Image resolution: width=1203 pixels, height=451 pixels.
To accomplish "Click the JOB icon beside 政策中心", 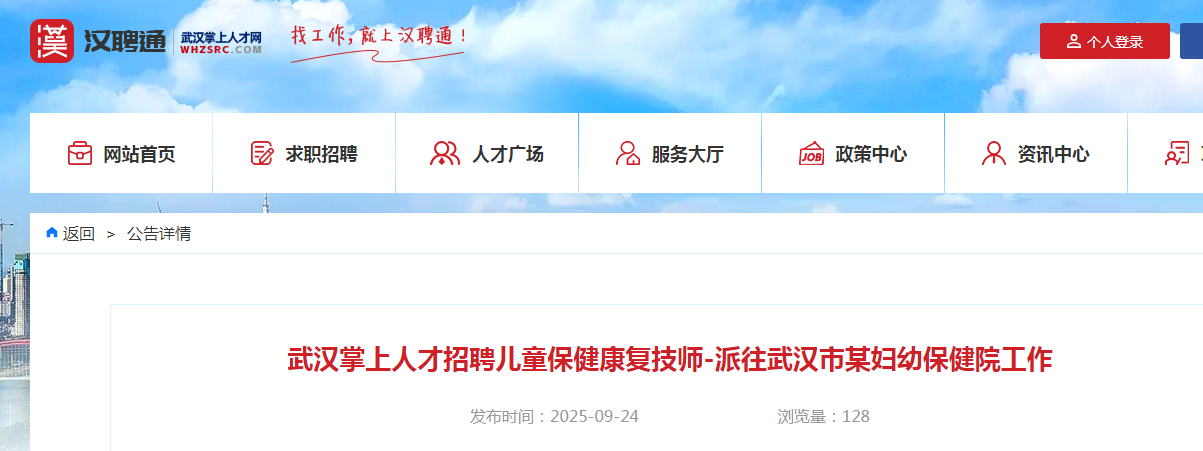I will coord(811,153).
